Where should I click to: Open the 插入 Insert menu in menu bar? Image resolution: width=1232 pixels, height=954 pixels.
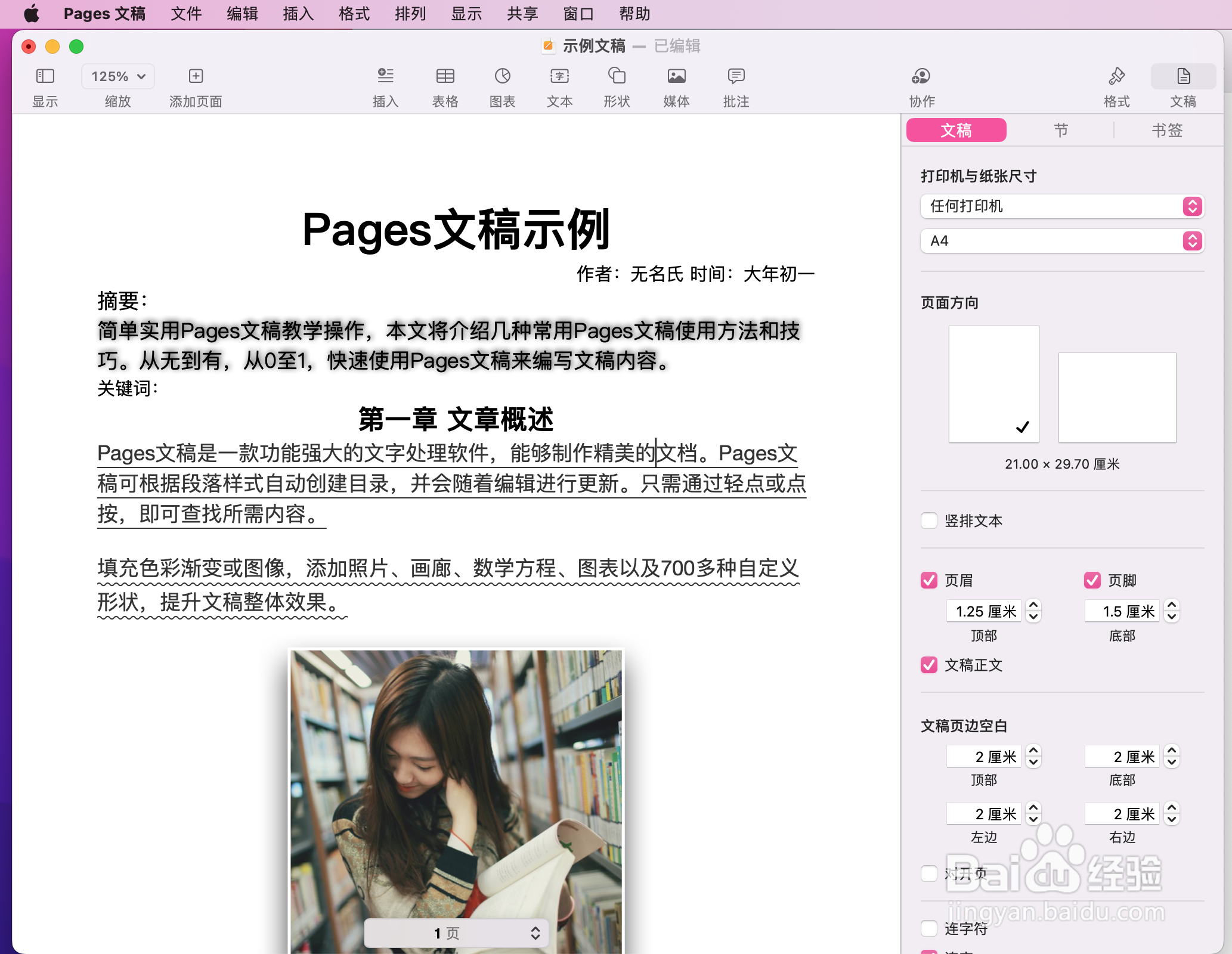pos(298,14)
